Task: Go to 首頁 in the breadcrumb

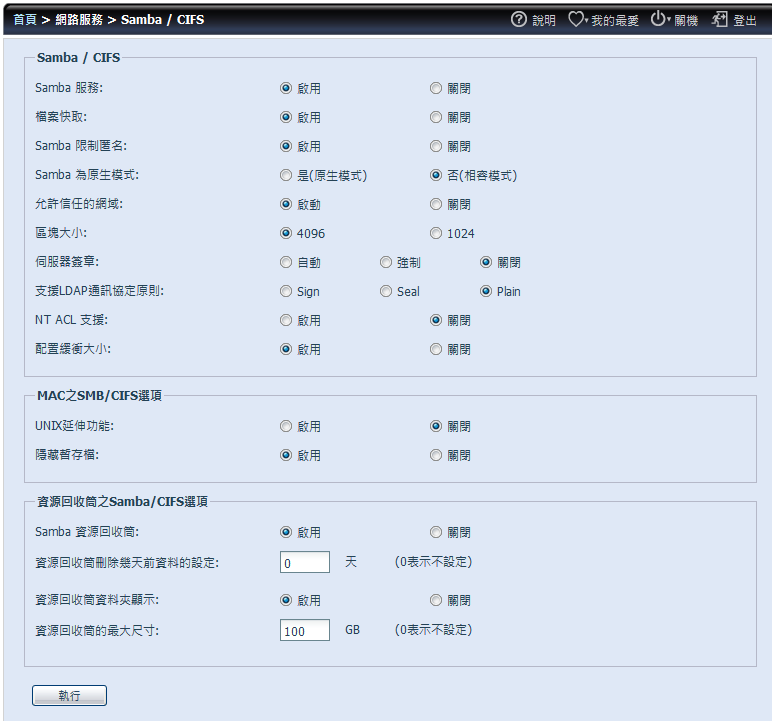Action: tap(25, 20)
